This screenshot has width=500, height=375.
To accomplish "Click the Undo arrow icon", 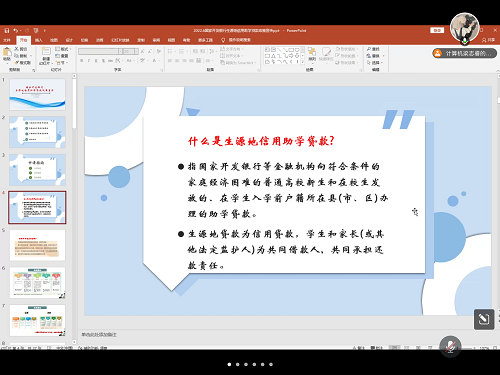I will [x=15, y=30].
